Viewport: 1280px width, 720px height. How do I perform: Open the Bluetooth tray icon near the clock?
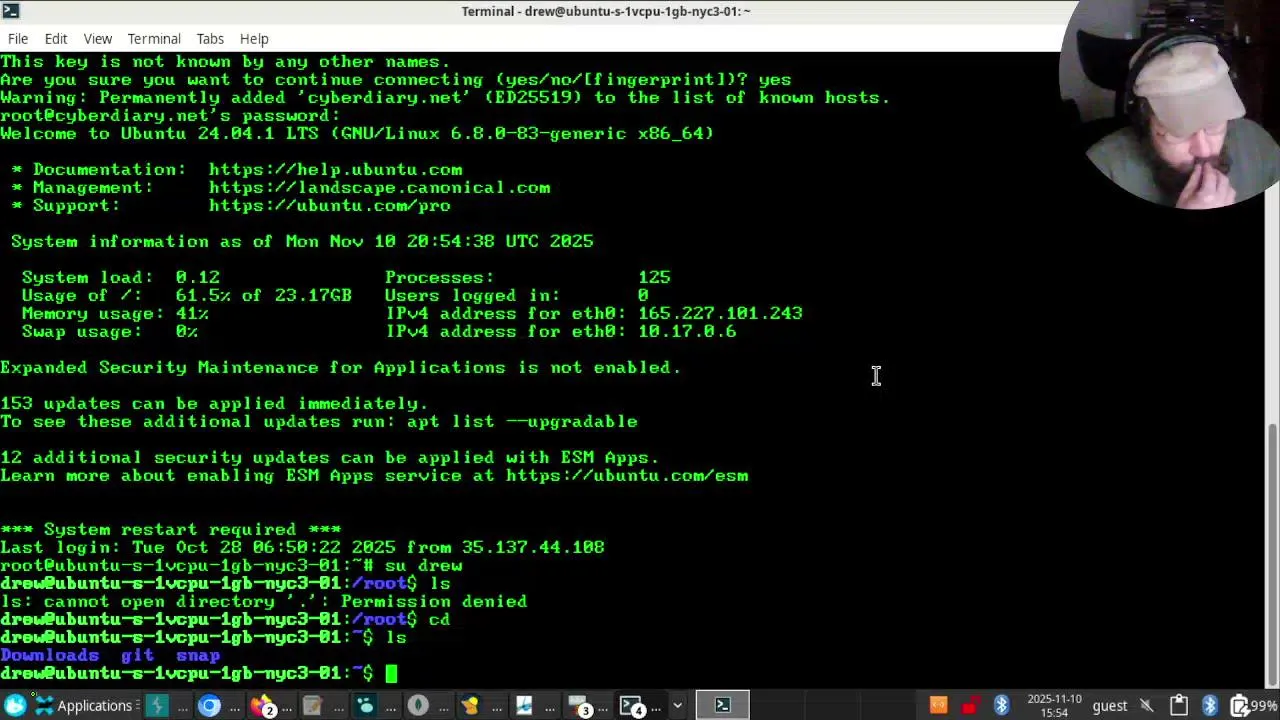point(1001,705)
